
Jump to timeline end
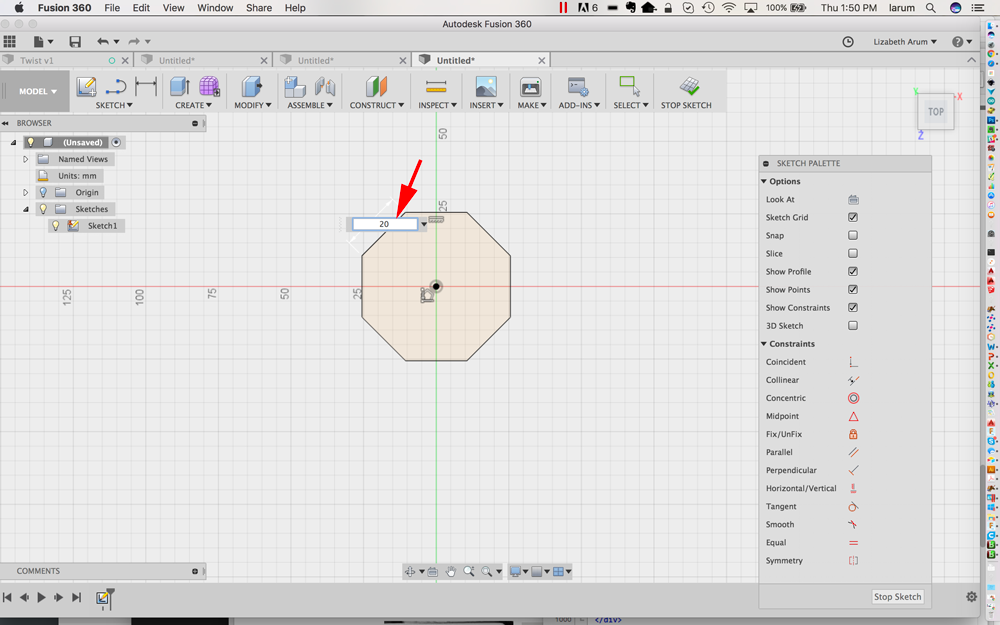click(x=77, y=598)
